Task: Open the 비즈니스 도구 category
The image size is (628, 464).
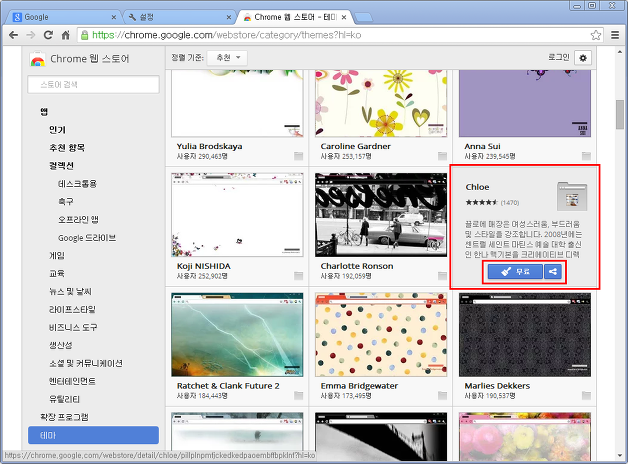Action: tap(73, 327)
